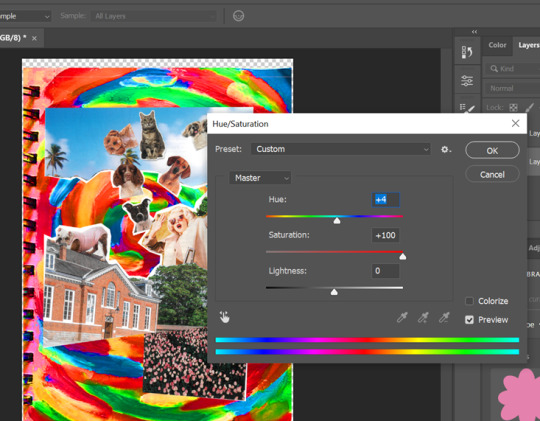Click the smiley face feedback icon

click(x=238, y=16)
